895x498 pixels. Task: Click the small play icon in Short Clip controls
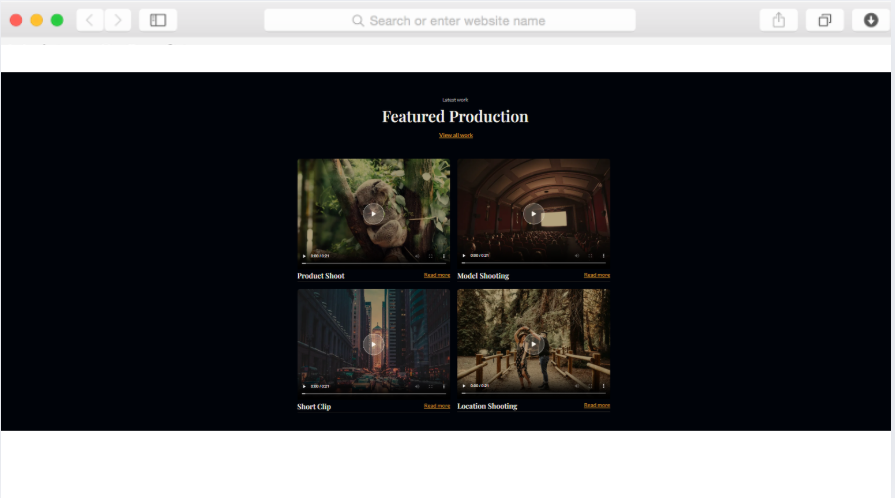(x=304, y=386)
